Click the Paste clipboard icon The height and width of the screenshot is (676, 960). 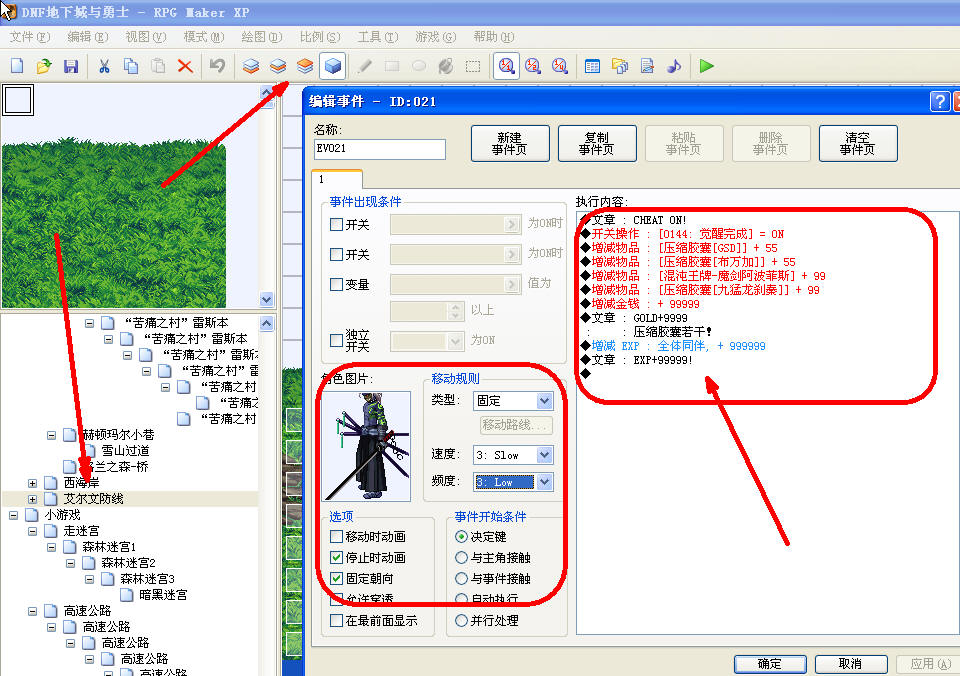pyautogui.click(x=158, y=66)
